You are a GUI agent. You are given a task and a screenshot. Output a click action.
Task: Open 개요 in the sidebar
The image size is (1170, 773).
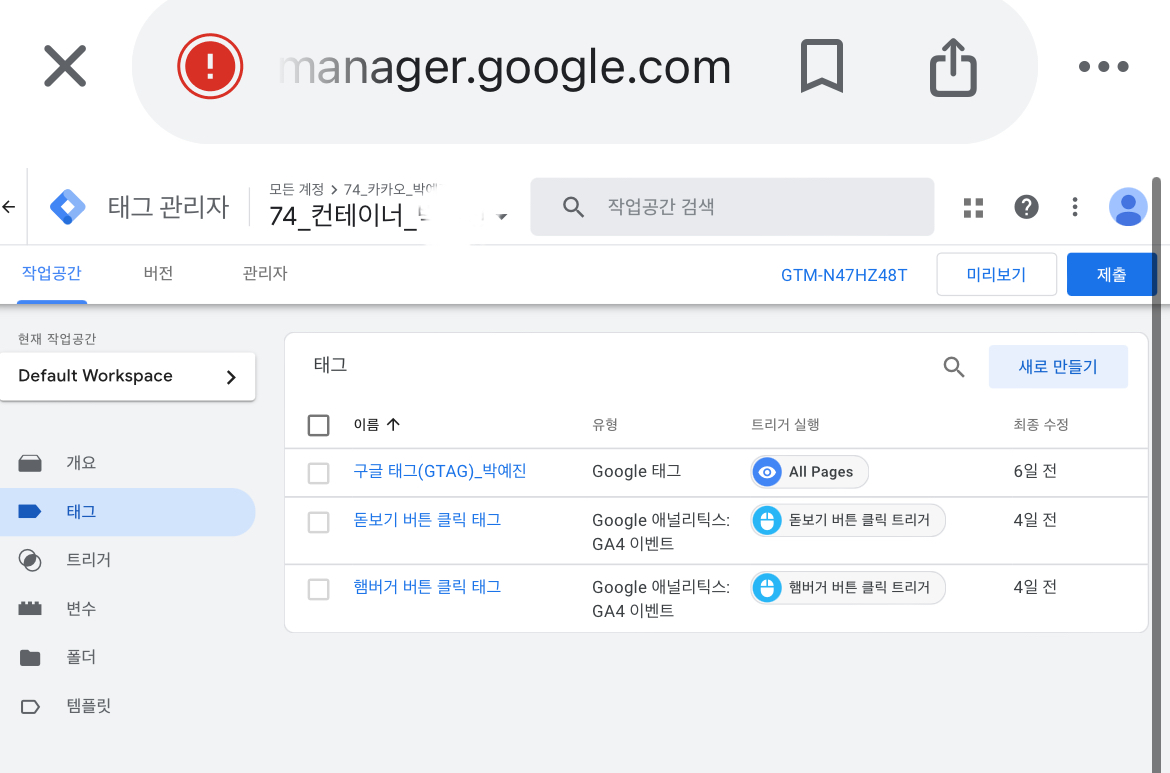tap(128, 463)
